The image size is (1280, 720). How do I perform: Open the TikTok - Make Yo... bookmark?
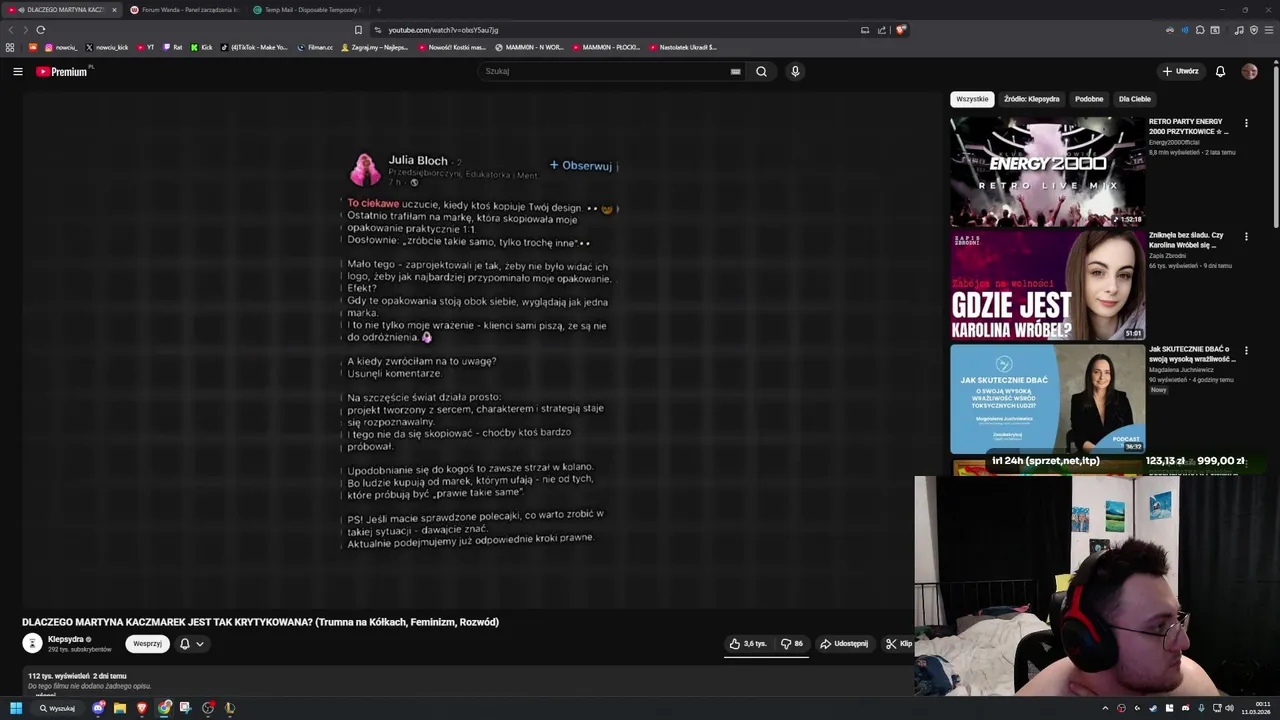point(254,47)
